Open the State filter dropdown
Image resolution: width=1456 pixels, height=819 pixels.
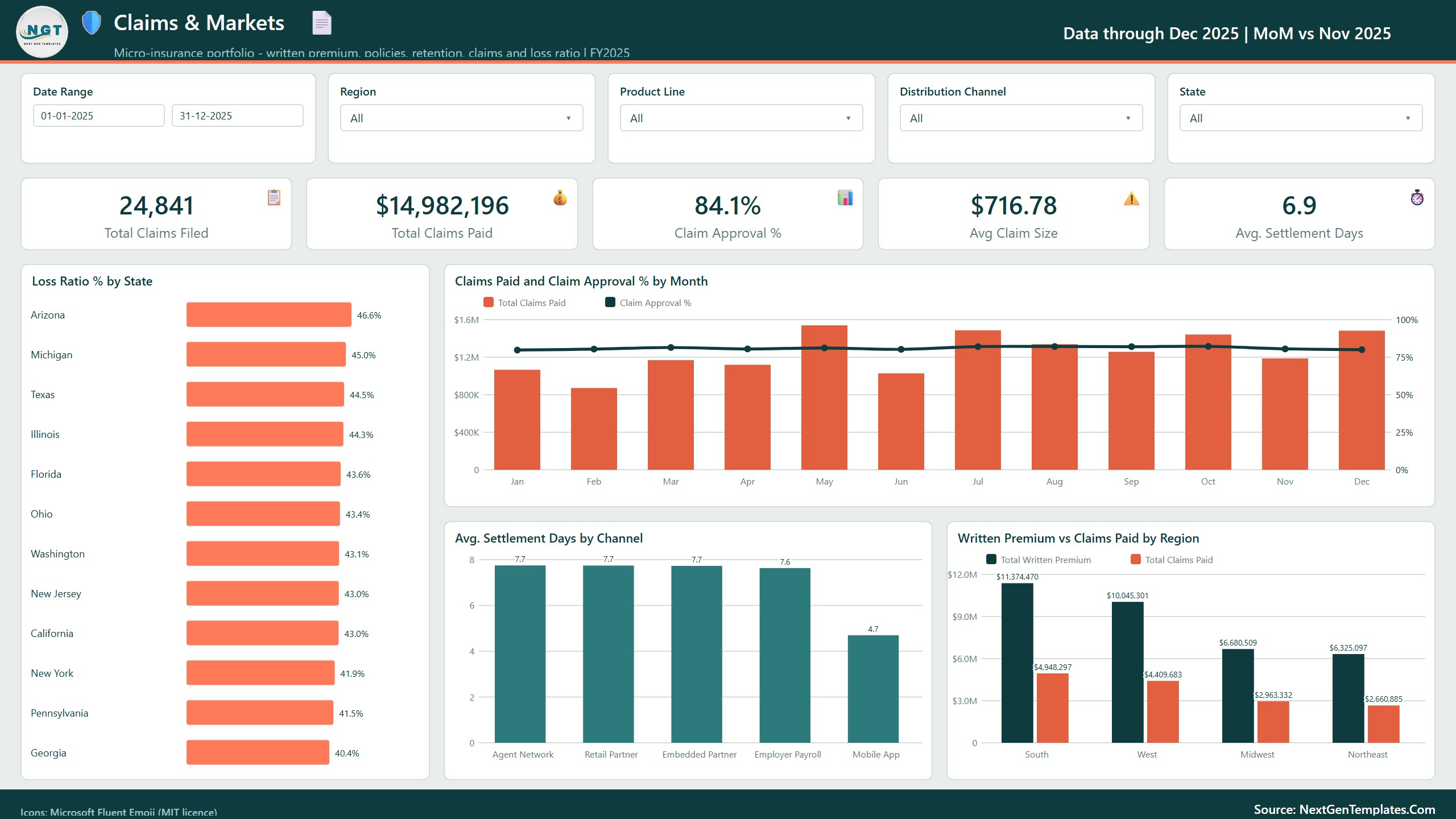1301,118
